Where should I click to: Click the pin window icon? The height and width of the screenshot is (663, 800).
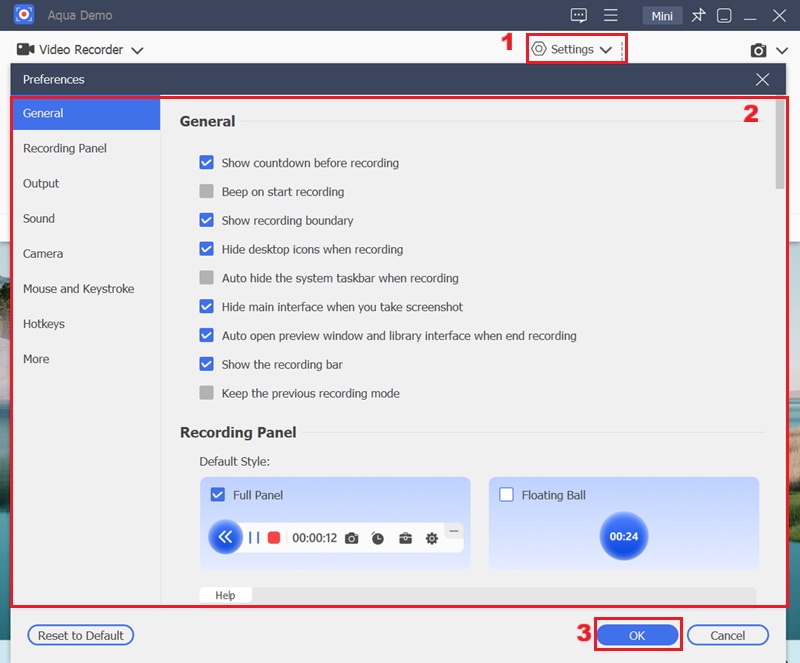[x=698, y=16]
